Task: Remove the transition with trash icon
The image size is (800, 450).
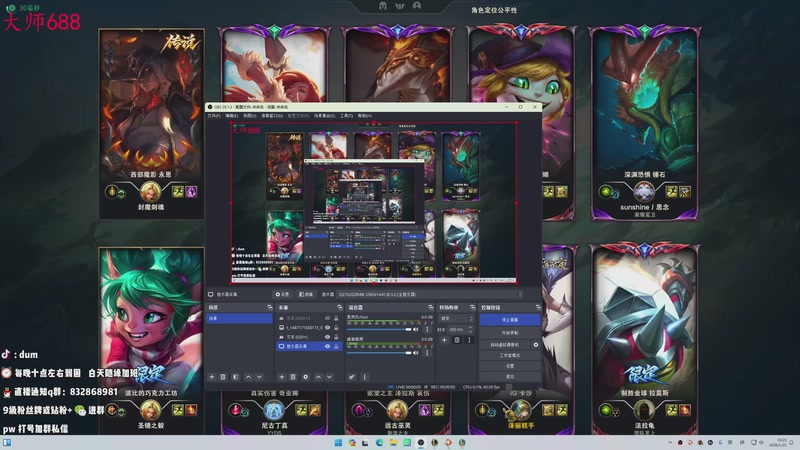Action: [x=456, y=341]
